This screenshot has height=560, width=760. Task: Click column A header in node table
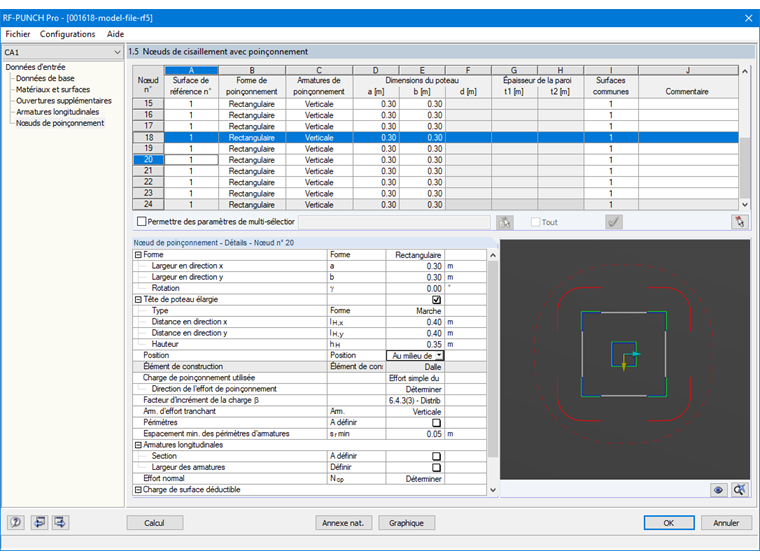[x=191, y=70]
